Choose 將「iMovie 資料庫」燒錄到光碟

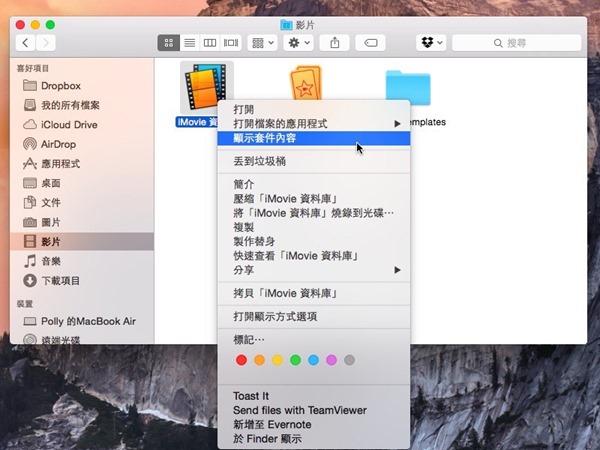click(314, 213)
